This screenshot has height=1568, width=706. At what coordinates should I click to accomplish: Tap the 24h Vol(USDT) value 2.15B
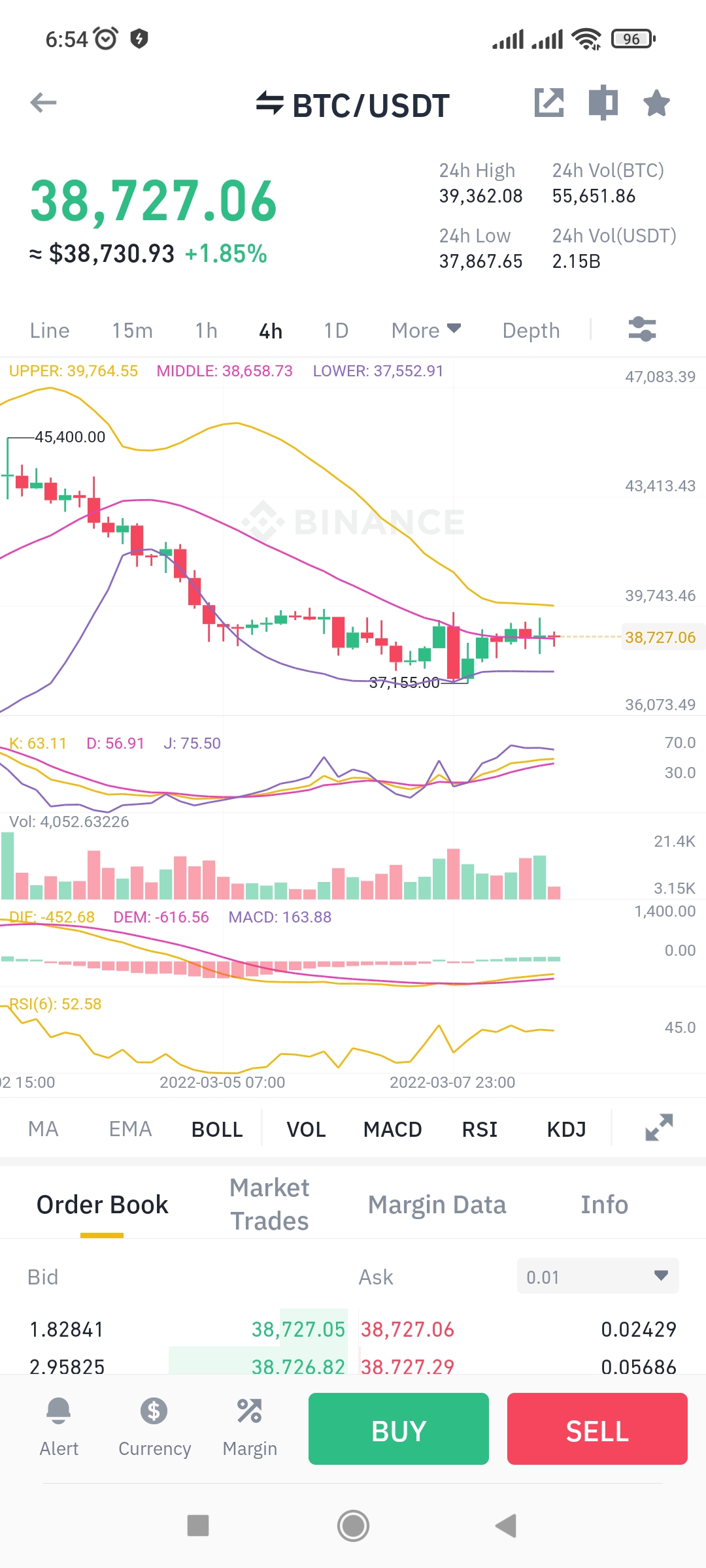[576, 261]
